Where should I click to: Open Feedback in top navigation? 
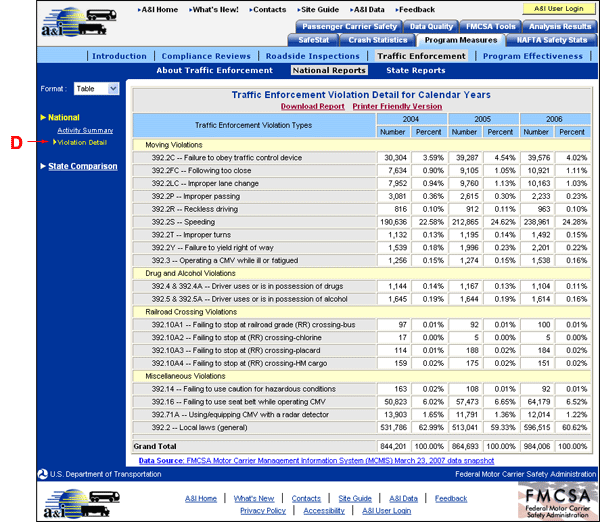[x=417, y=10]
